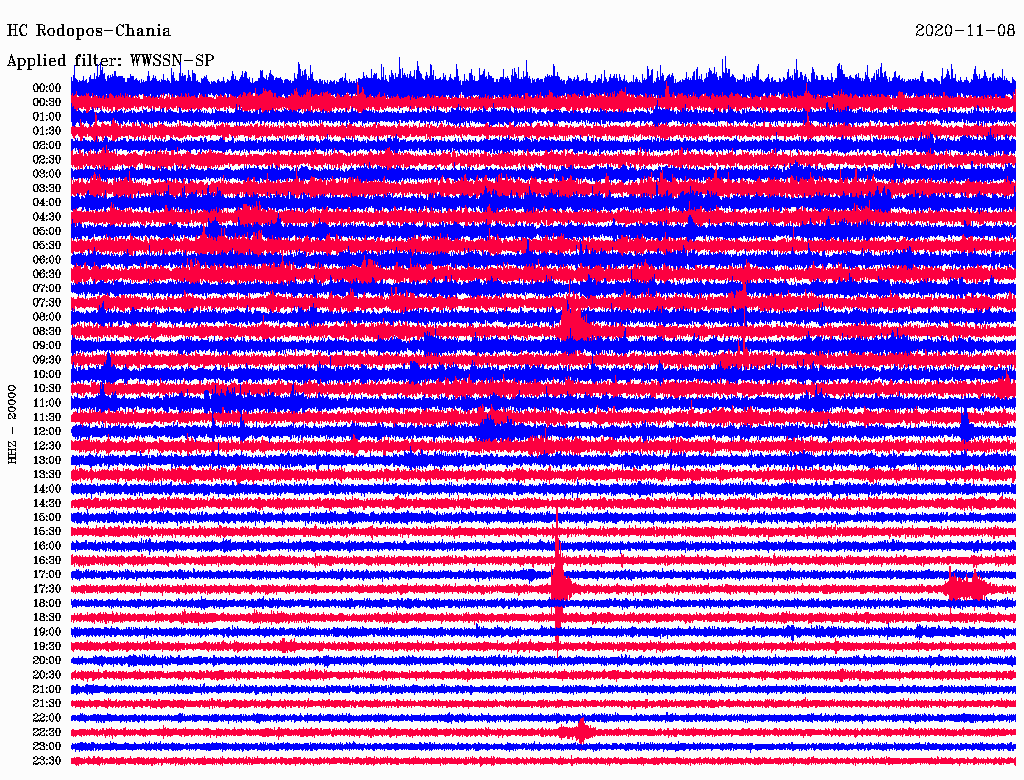1024x780 pixels.
Task: Click the red double burst at right of 17:30
Action: pyautogui.click(x=967, y=586)
